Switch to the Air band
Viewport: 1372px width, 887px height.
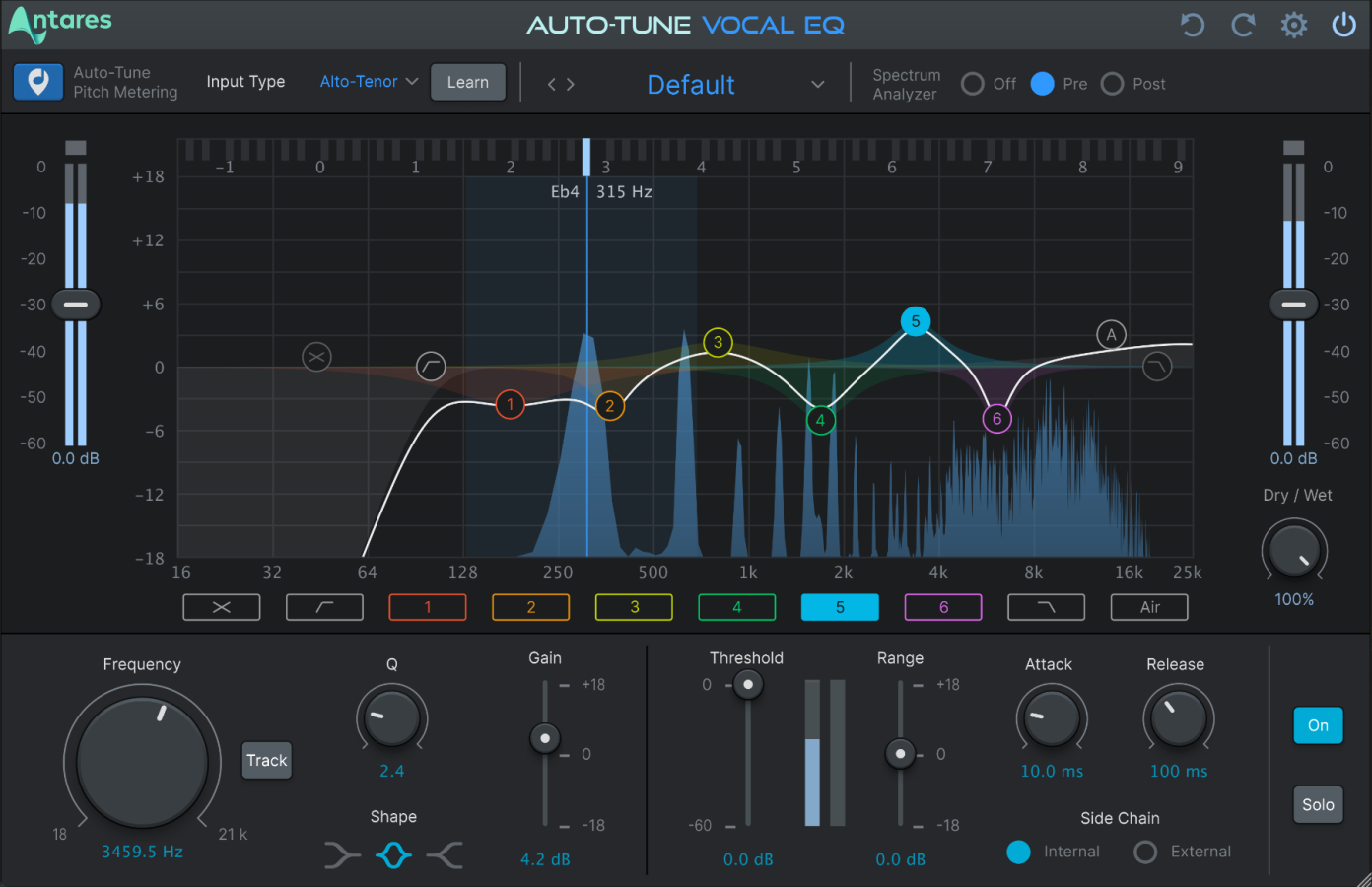(x=1149, y=607)
